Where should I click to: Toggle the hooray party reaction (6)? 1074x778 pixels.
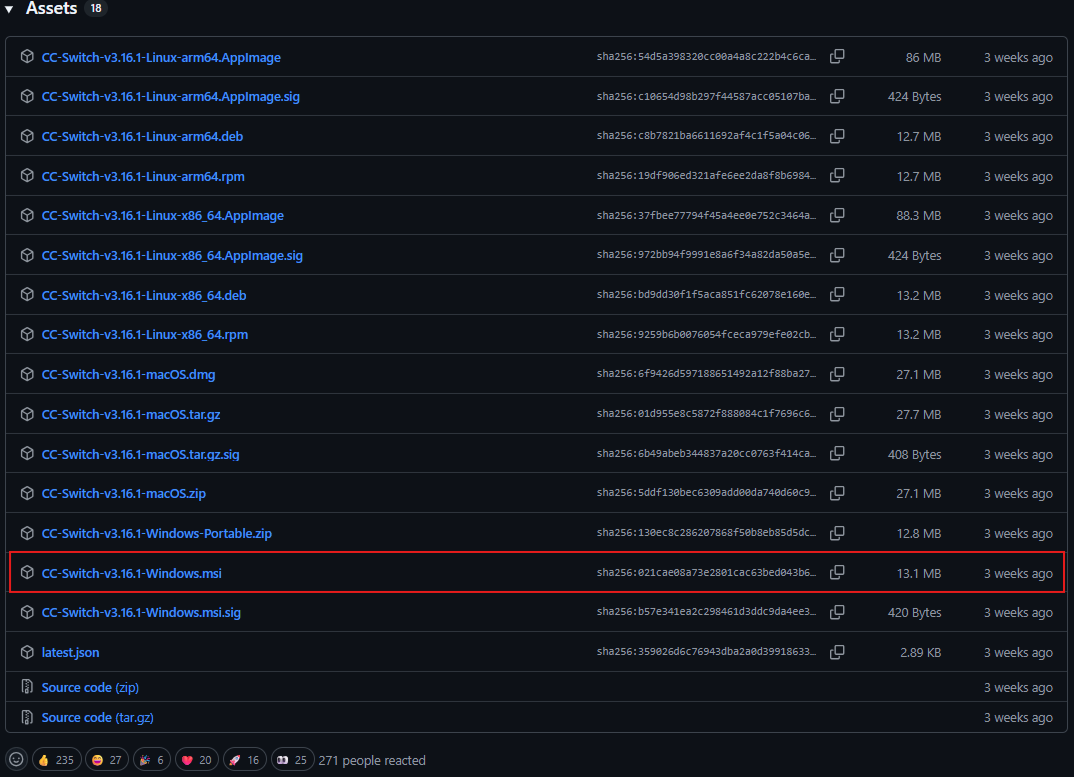(151, 760)
